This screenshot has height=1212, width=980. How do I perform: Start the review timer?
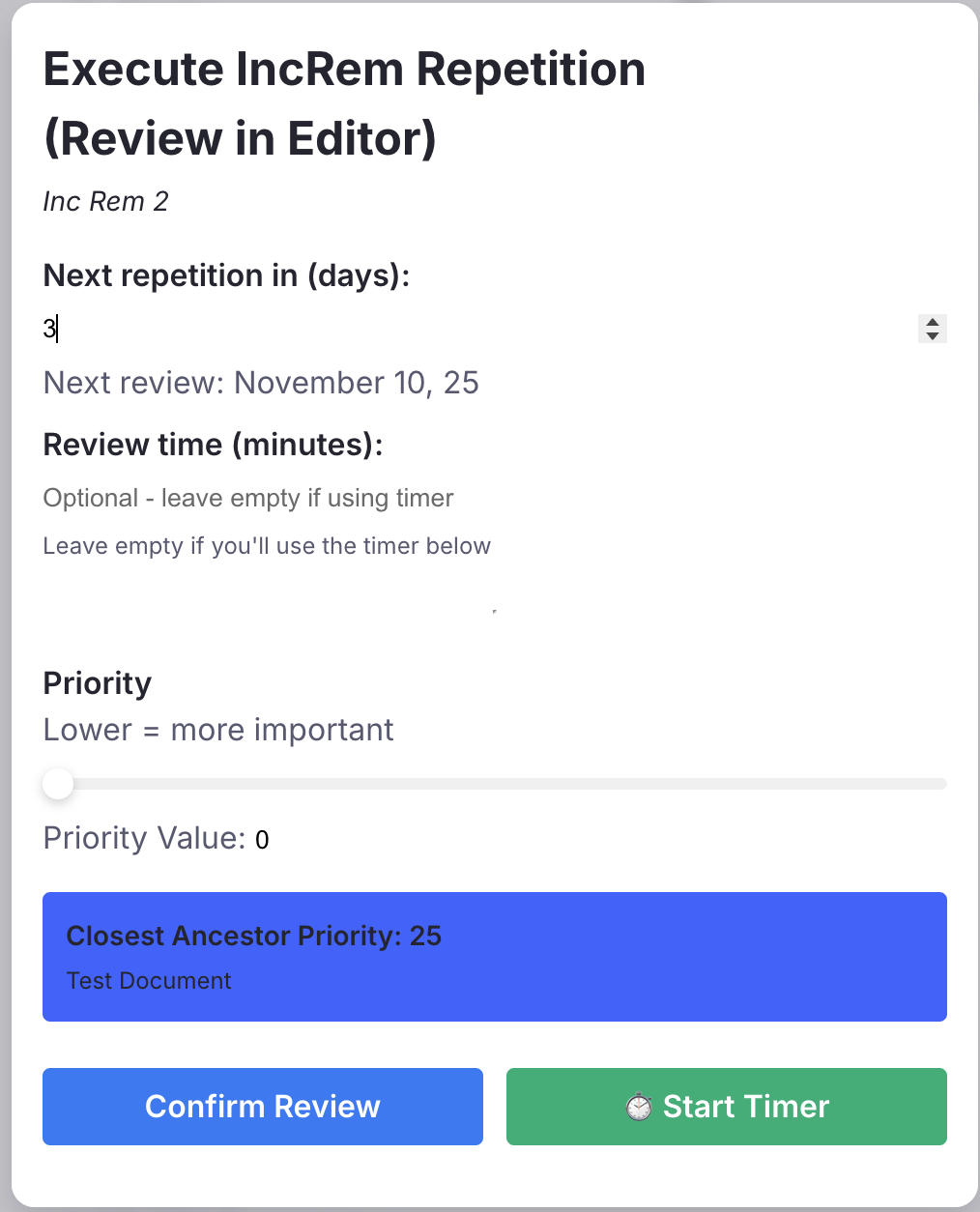[x=727, y=1107]
